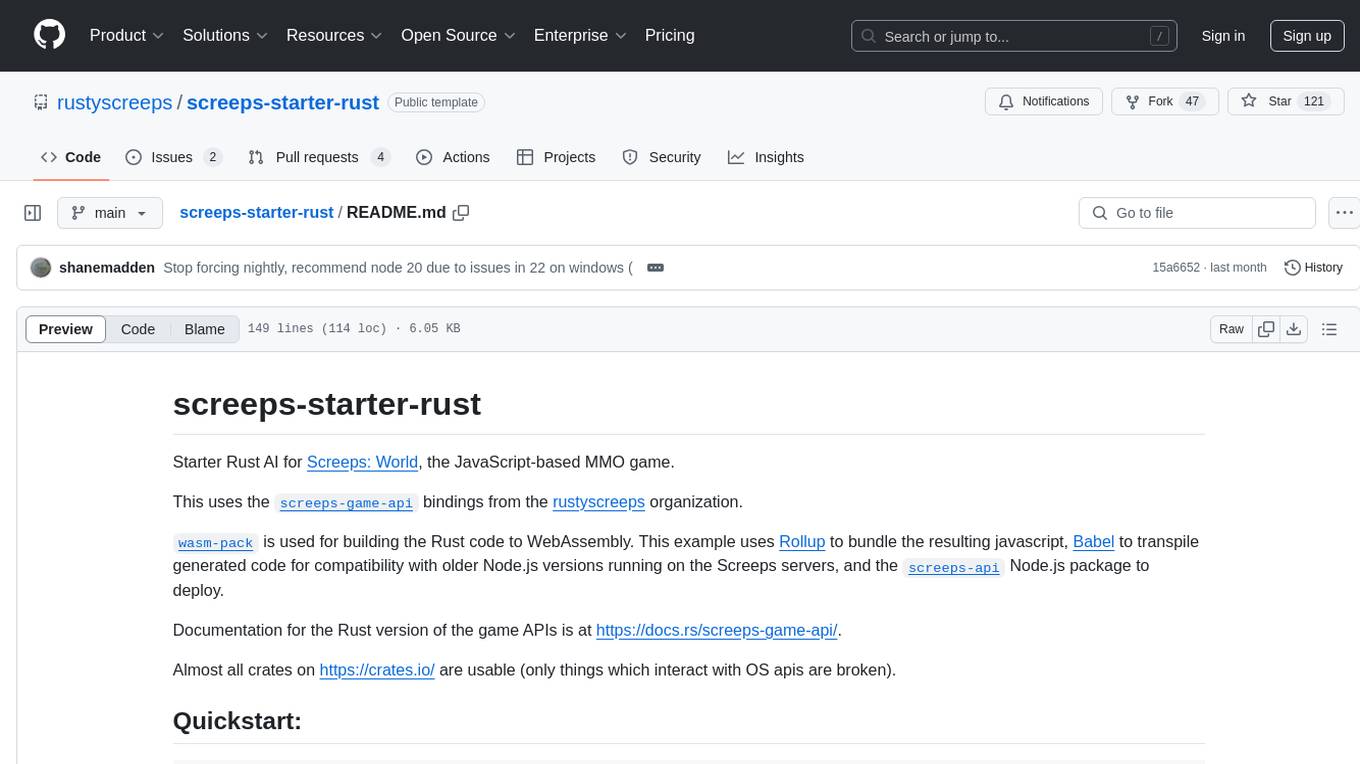Image resolution: width=1360 pixels, height=764 pixels.
Task: Open shanemadden's profile avatar
Action: 41,268
